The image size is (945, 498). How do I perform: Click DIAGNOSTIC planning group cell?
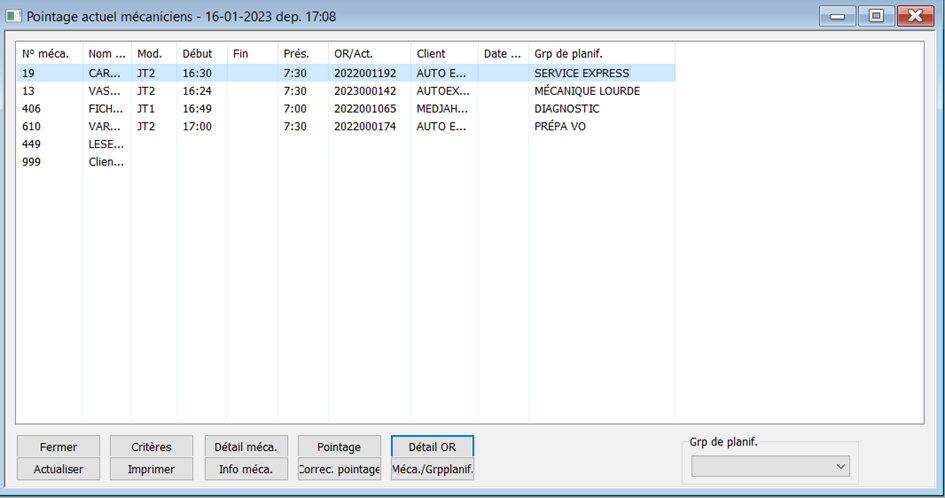point(567,109)
